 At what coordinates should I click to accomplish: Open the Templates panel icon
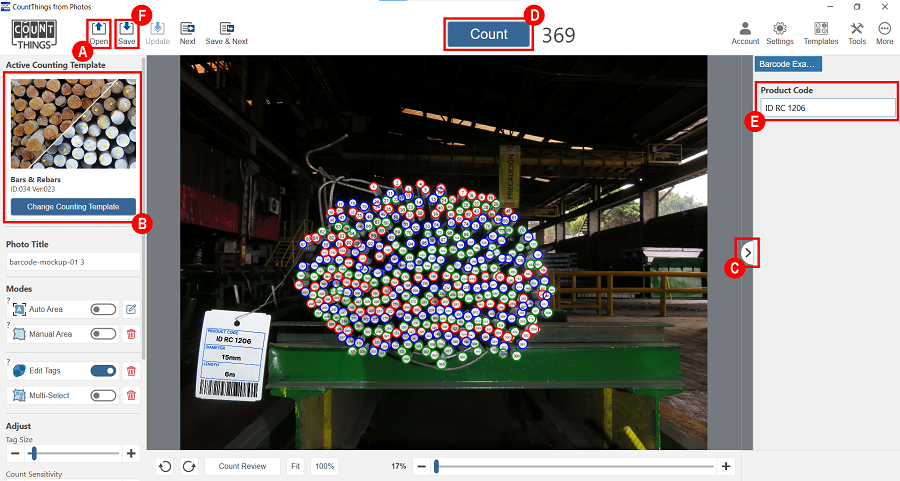point(821,29)
